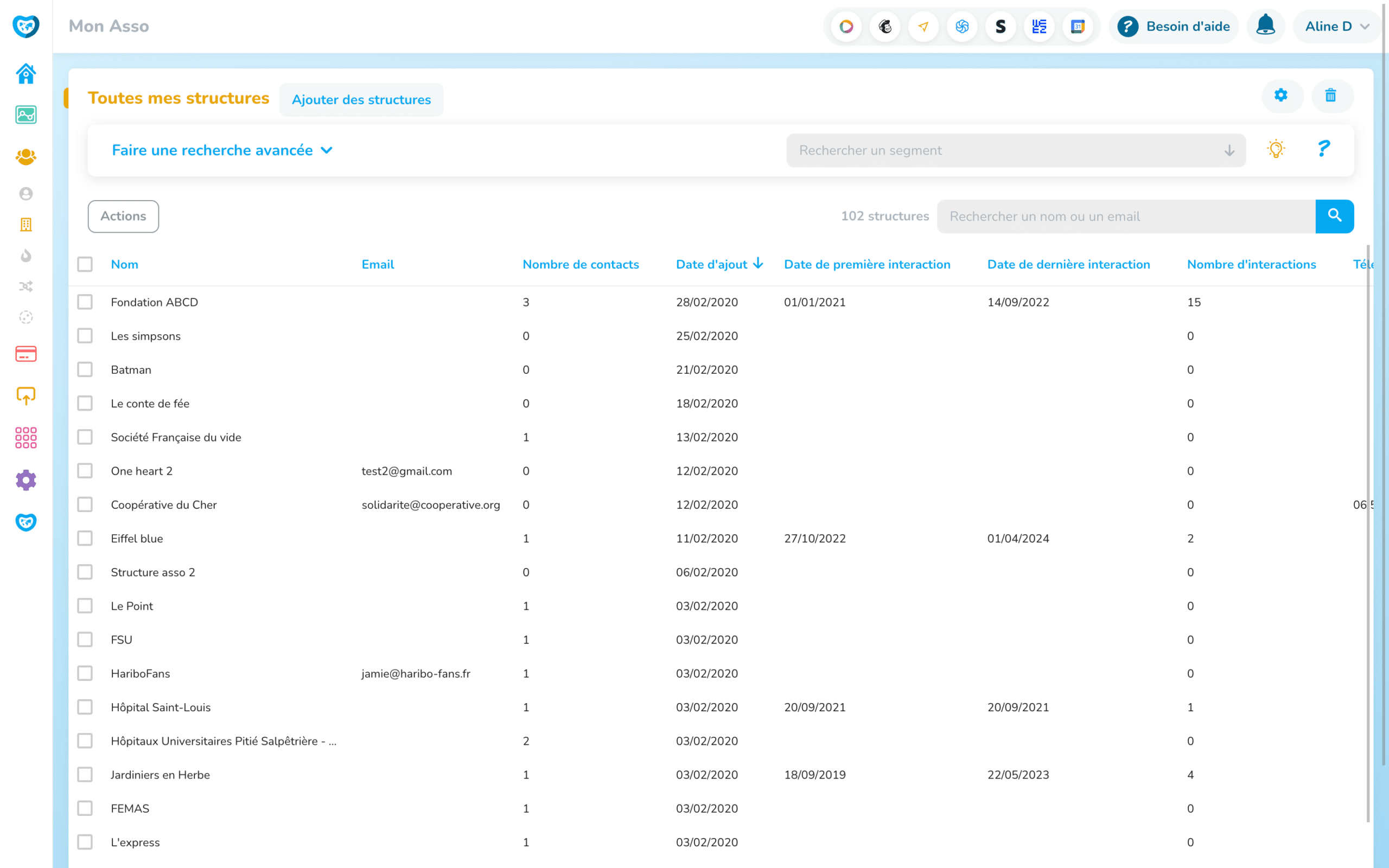Sort by Nombre de contacts header
1389x868 pixels.
click(580, 264)
